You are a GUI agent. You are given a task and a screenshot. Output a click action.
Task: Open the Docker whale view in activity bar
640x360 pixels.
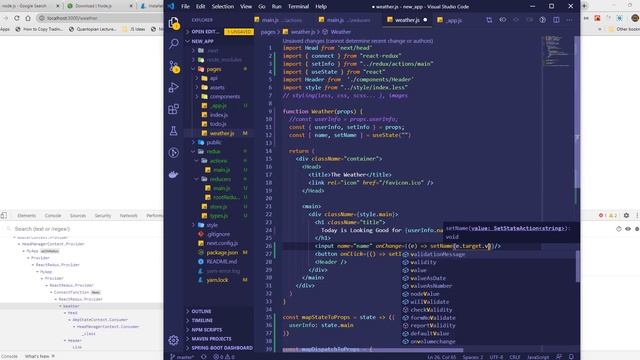click(174, 175)
